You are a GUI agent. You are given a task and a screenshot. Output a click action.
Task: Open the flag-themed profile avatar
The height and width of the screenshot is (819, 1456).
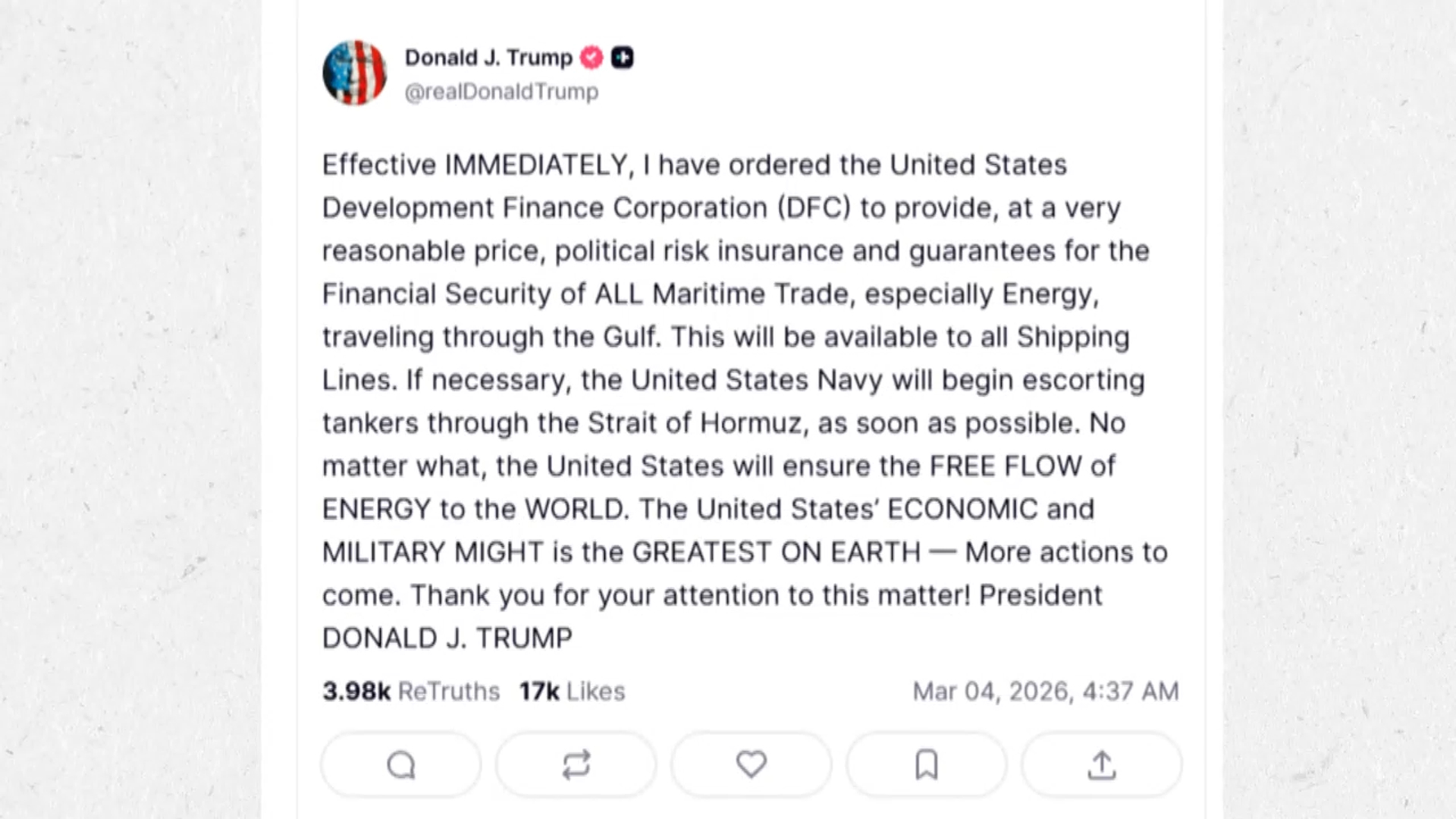(x=354, y=73)
